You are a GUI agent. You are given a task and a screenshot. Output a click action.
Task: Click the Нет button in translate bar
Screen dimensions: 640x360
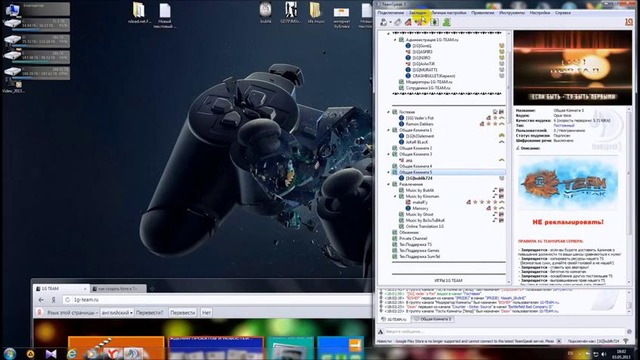point(206,313)
